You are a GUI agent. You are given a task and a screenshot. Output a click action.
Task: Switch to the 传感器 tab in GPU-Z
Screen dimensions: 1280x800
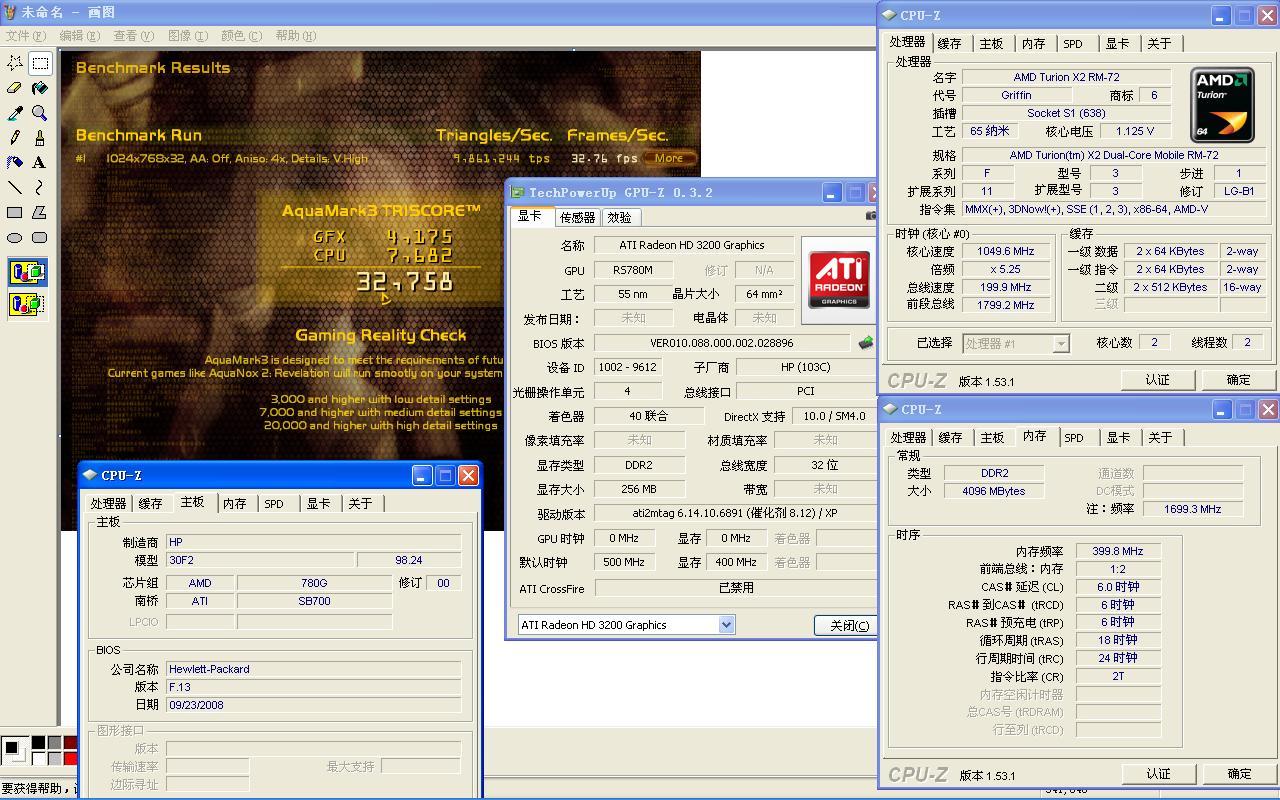point(577,217)
